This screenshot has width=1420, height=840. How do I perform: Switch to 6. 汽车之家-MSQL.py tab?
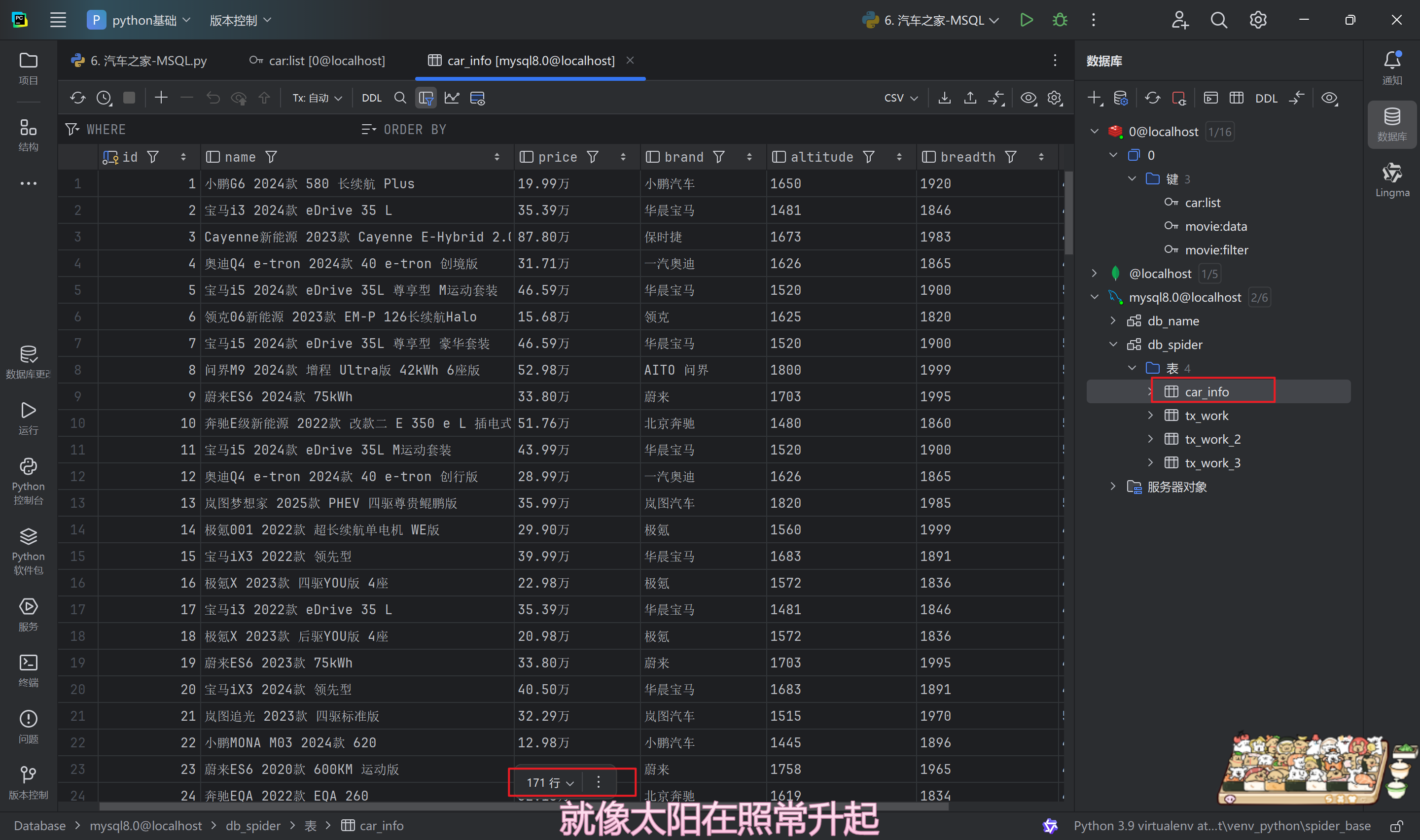[x=139, y=61]
